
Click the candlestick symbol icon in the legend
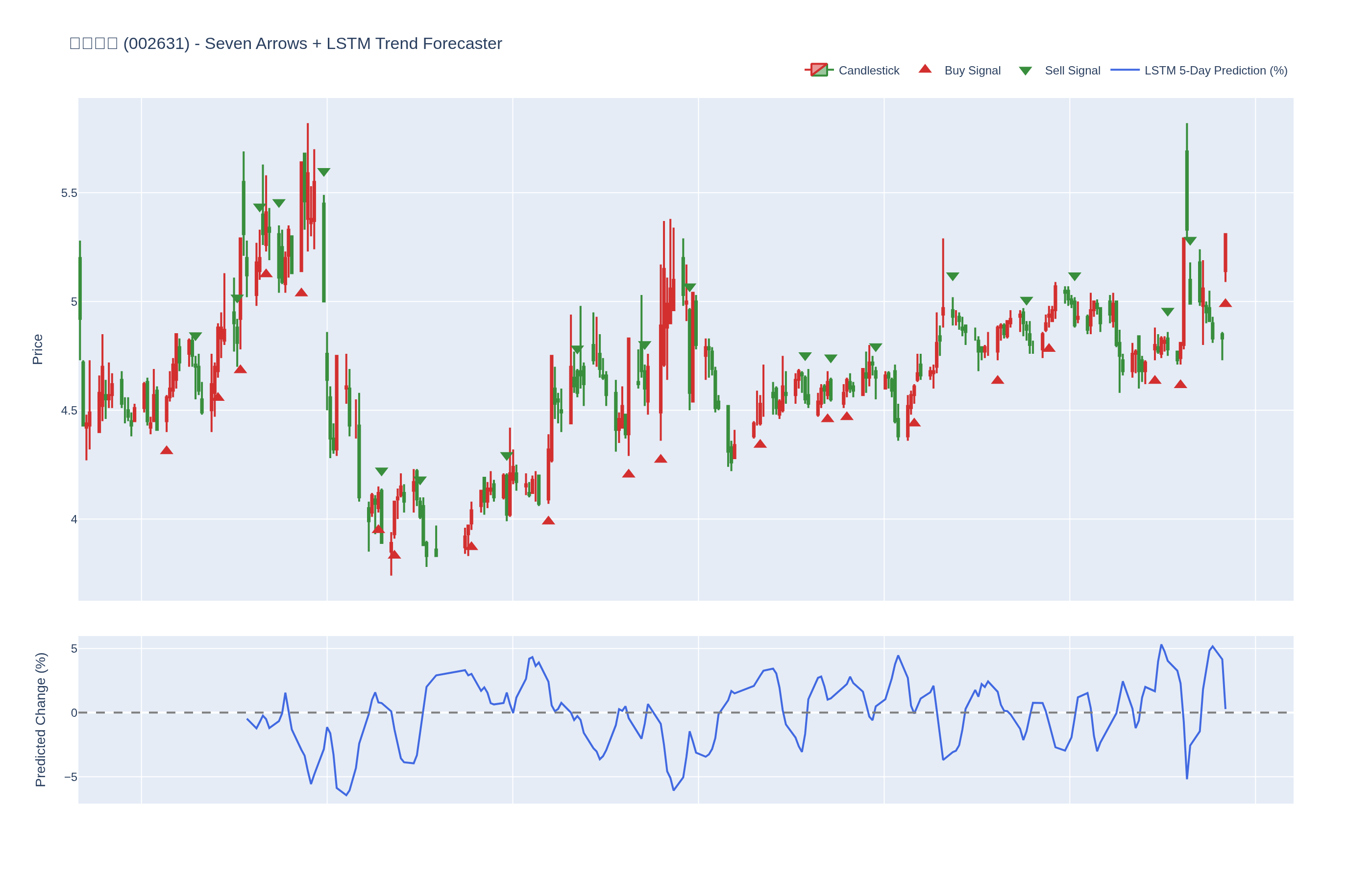pos(819,70)
